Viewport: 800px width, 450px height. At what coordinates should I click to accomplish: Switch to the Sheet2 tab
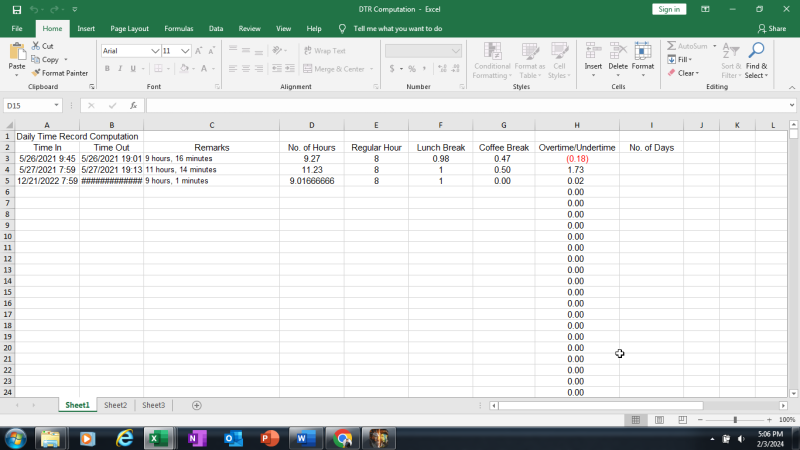coord(115,405)
